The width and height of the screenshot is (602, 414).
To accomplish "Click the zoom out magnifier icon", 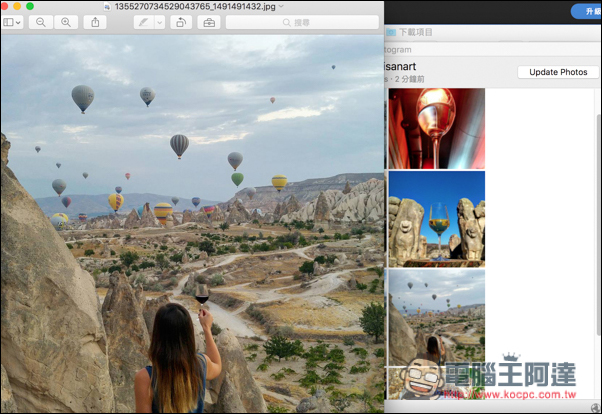I will pos(40,22).
